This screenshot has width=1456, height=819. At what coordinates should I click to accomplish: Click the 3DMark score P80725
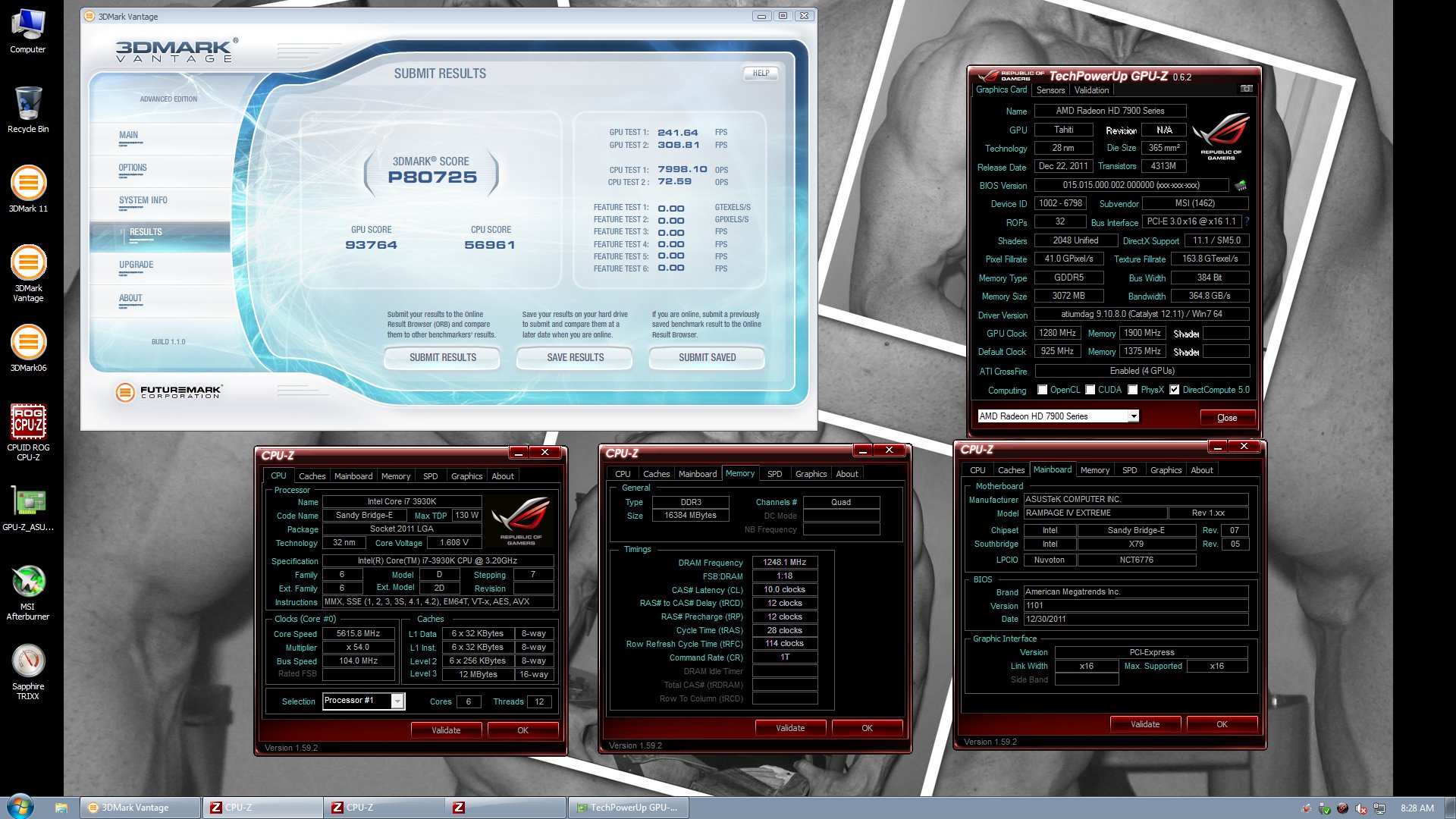(432, 177)
